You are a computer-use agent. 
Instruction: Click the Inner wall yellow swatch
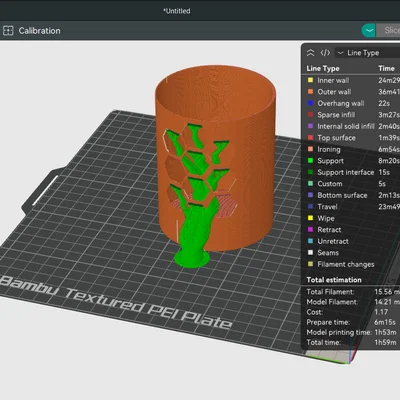[310, 80]
